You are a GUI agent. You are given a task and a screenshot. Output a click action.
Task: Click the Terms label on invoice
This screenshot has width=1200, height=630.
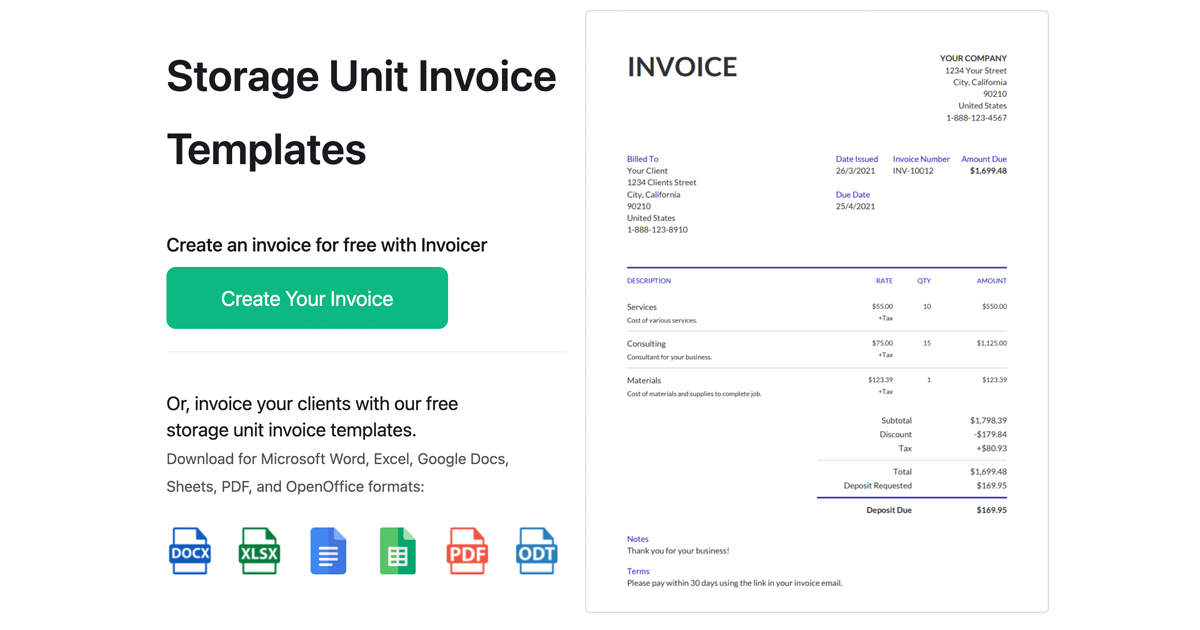pos(638,571)
